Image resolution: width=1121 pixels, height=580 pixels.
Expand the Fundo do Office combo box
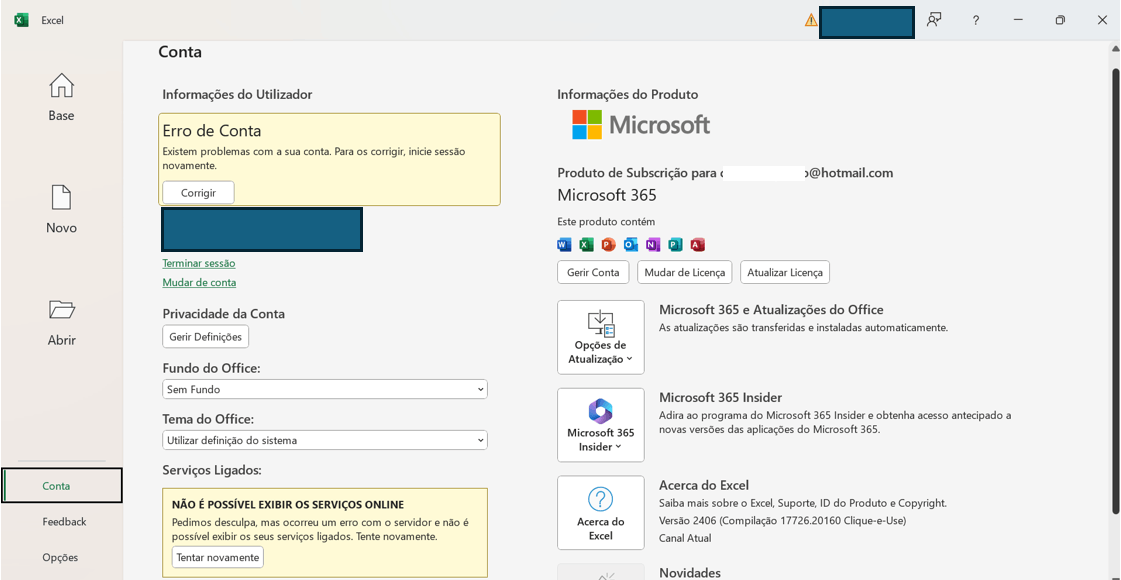(x=325, y=389)
